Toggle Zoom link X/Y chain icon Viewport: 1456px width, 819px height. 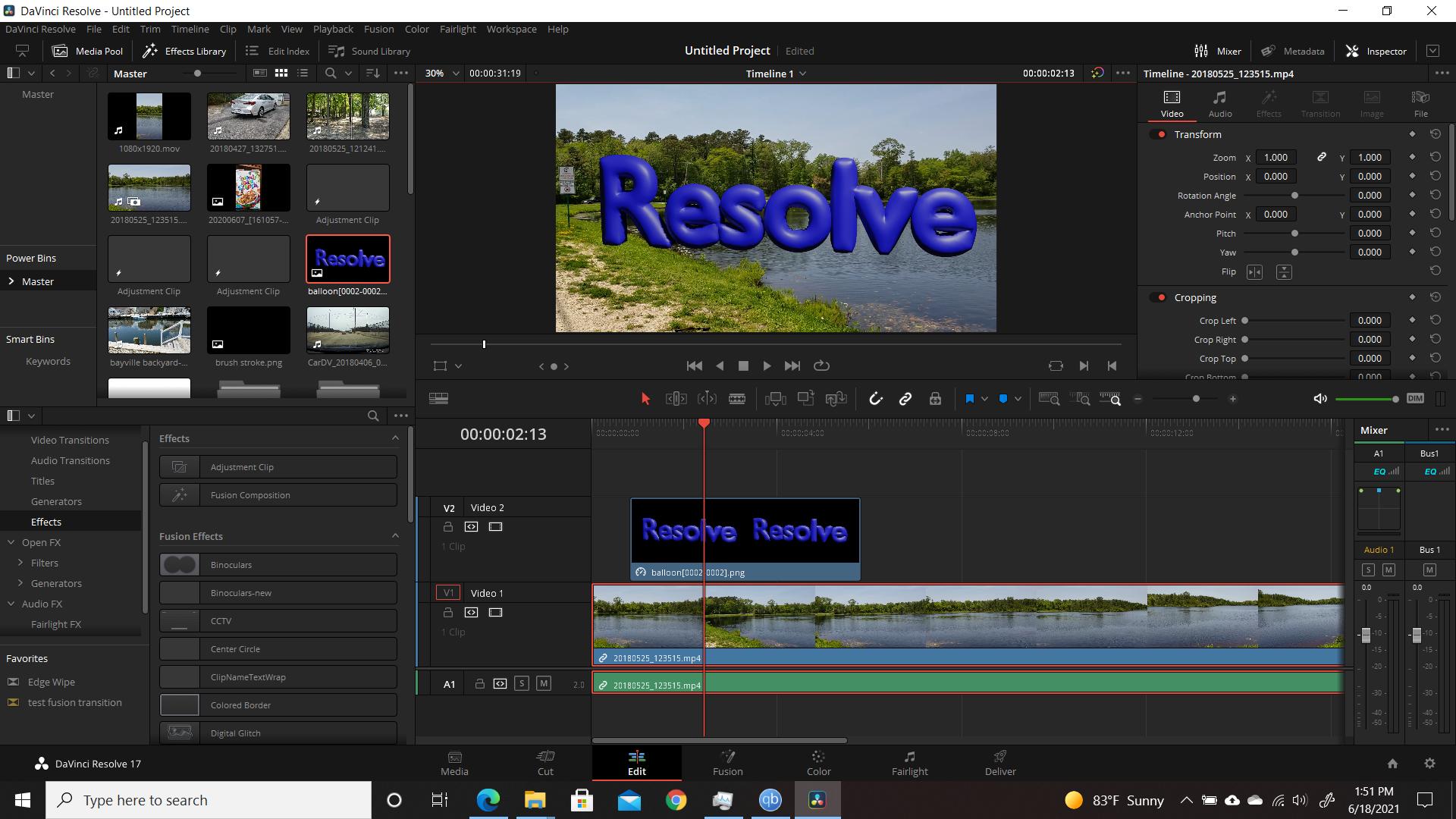(1321, 157)
